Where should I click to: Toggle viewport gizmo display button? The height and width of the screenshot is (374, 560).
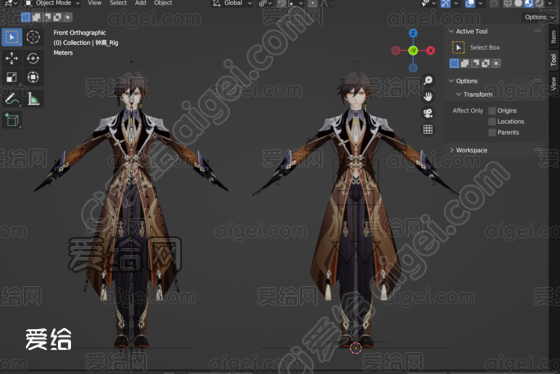[446, 4]
